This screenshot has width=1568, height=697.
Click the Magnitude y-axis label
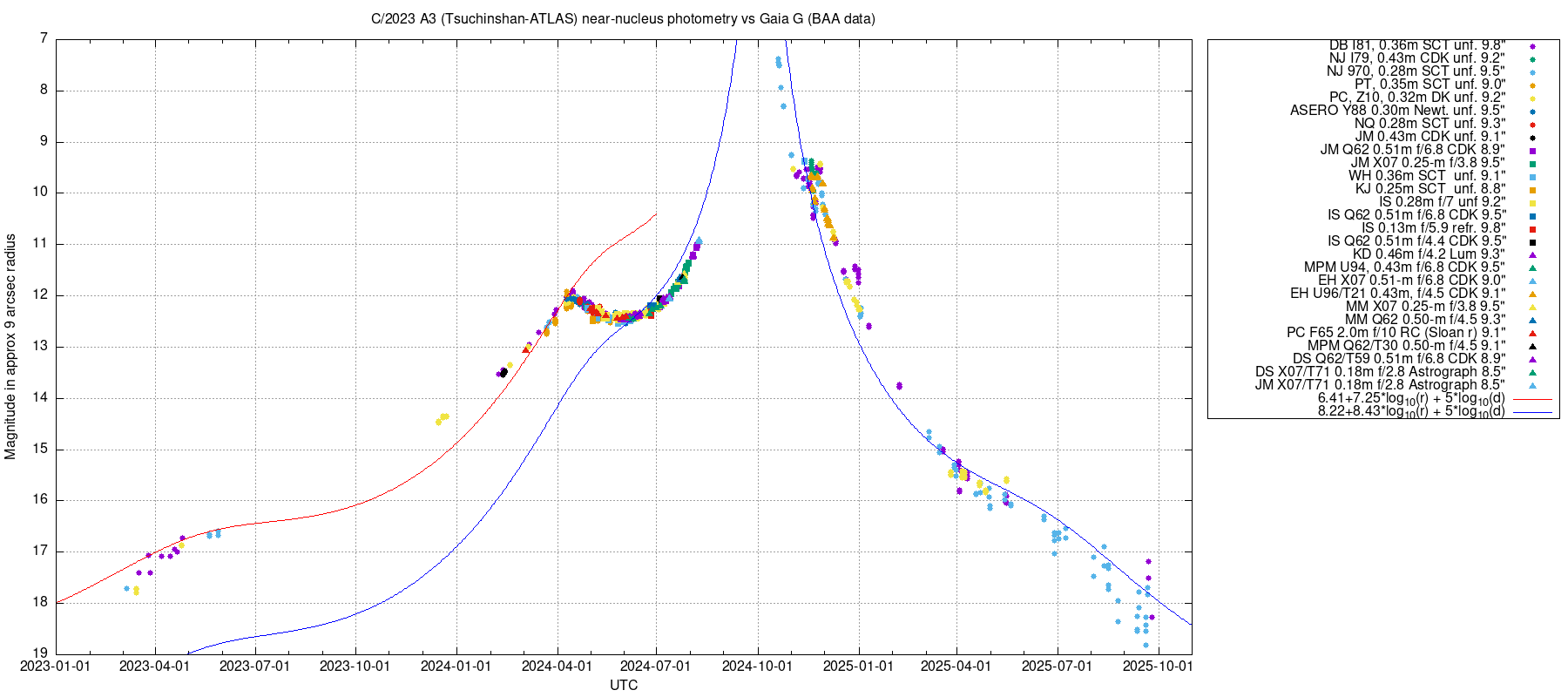10,346
